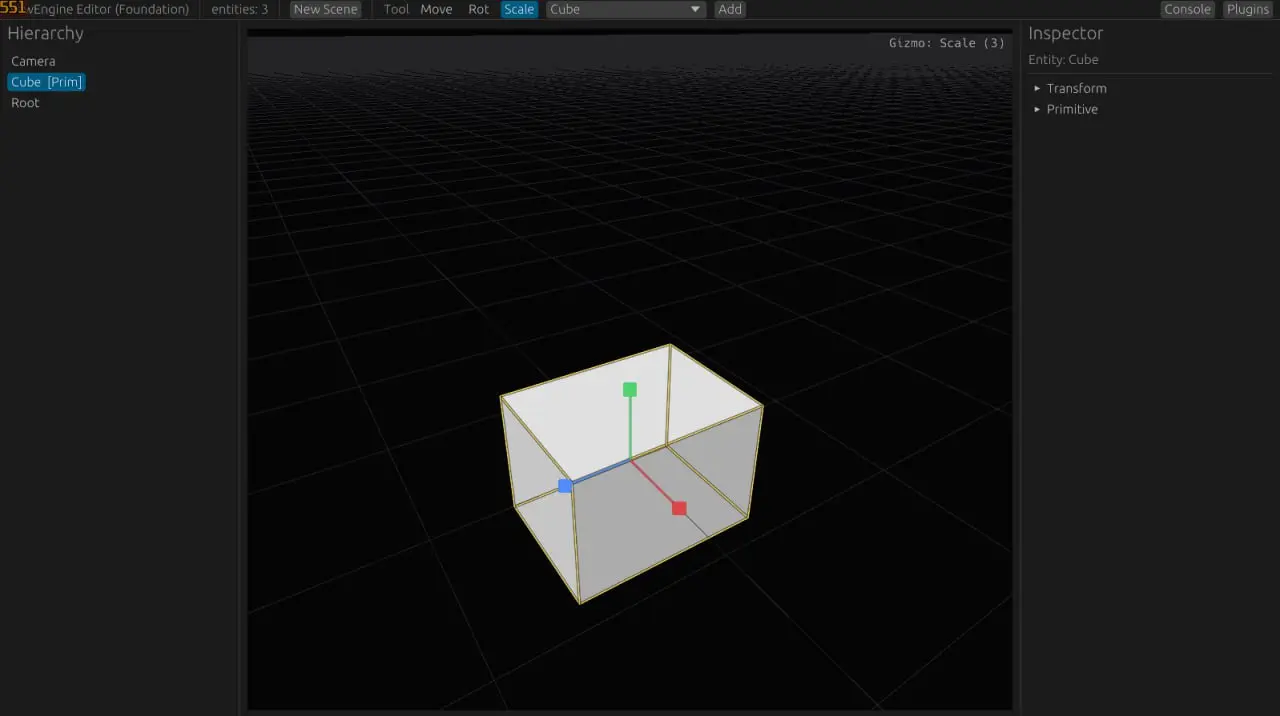Select Camera in the Hierarchy panel
This screenshot has width=1280, height=716.
[x=33, y=61]
